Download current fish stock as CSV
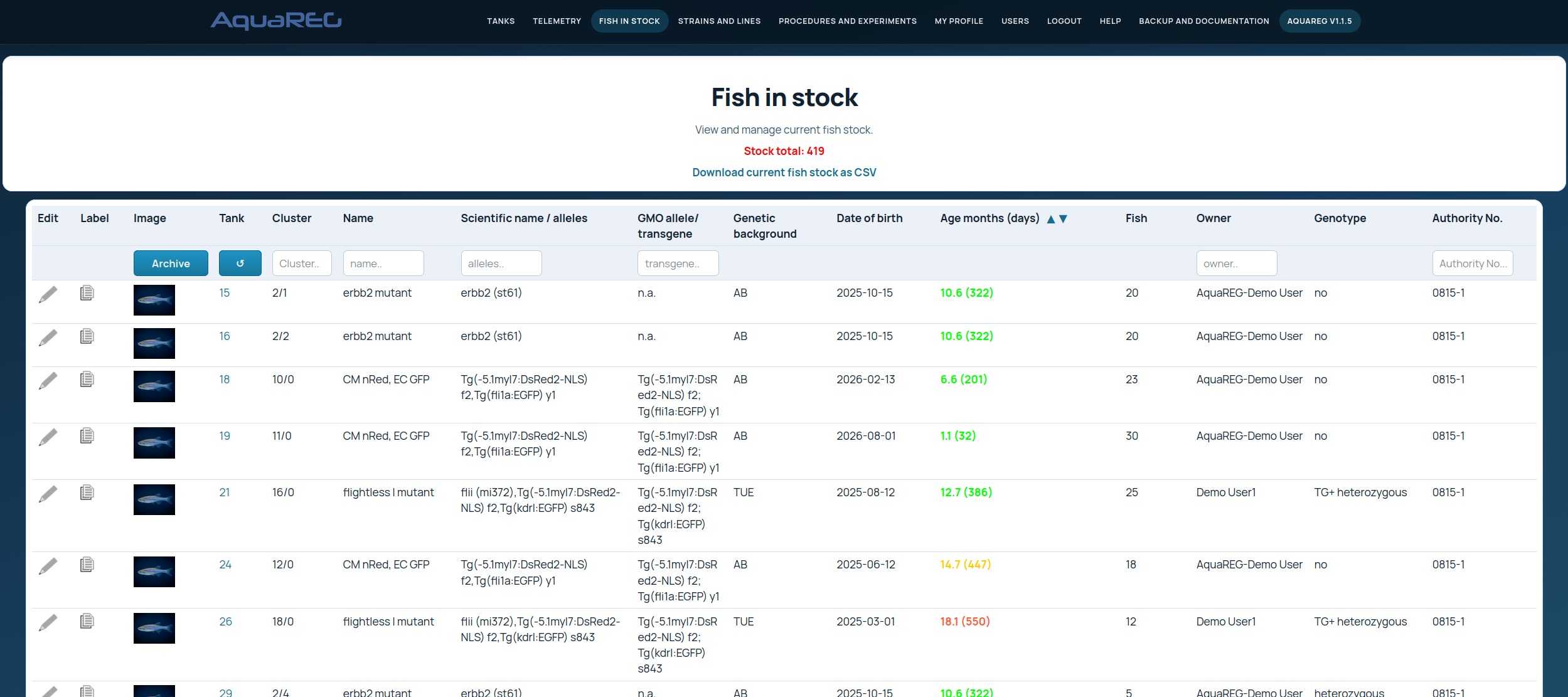 click(784, 173)
